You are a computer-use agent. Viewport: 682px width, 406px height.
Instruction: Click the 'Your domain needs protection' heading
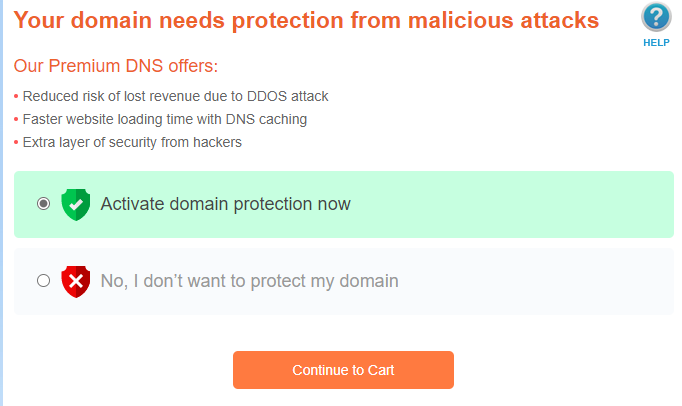click(x=306, y=19)
